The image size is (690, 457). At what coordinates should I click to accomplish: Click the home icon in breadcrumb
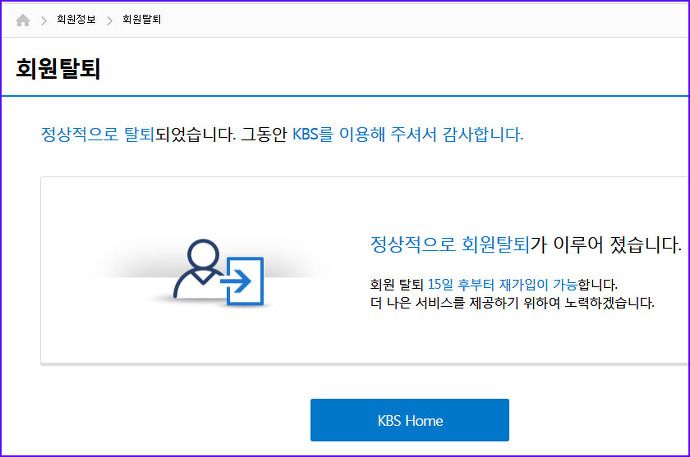23,20
